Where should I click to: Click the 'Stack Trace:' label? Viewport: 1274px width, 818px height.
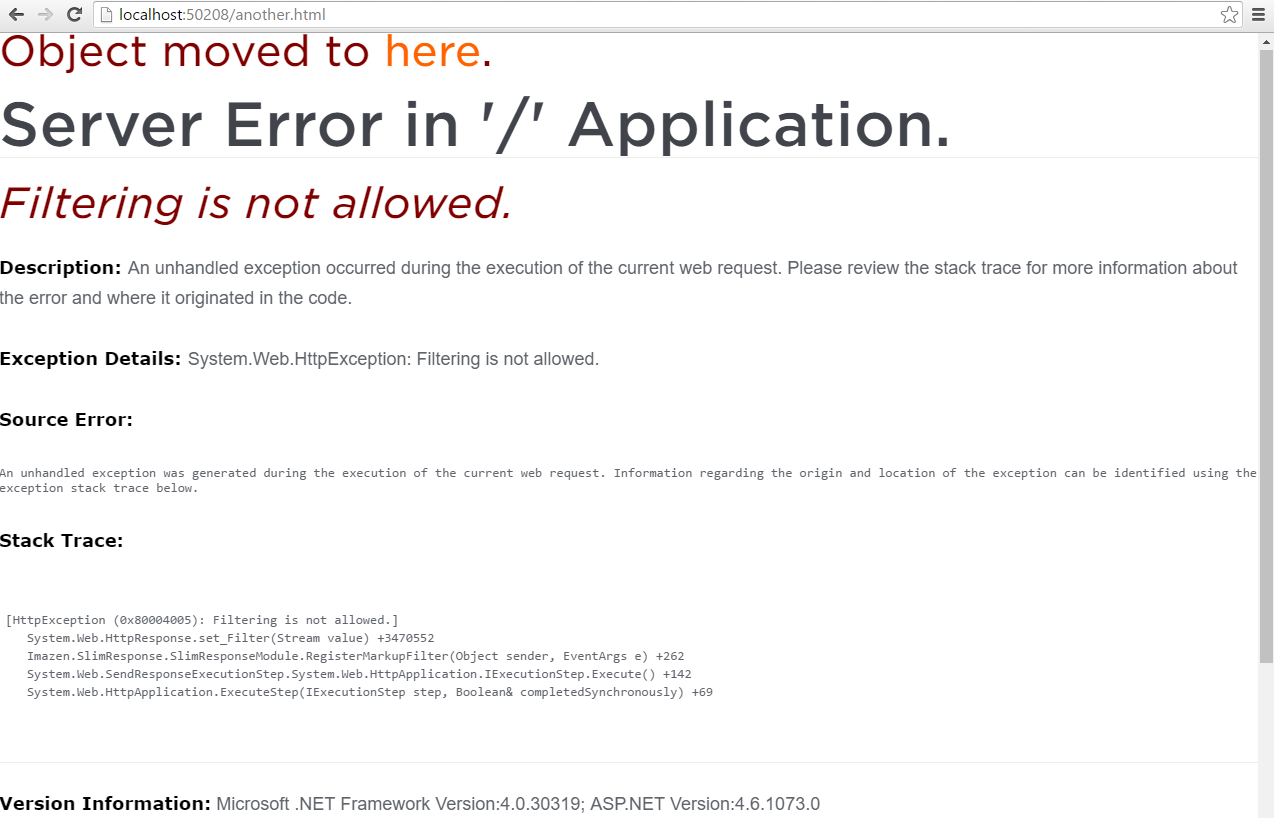click(62, 541)
